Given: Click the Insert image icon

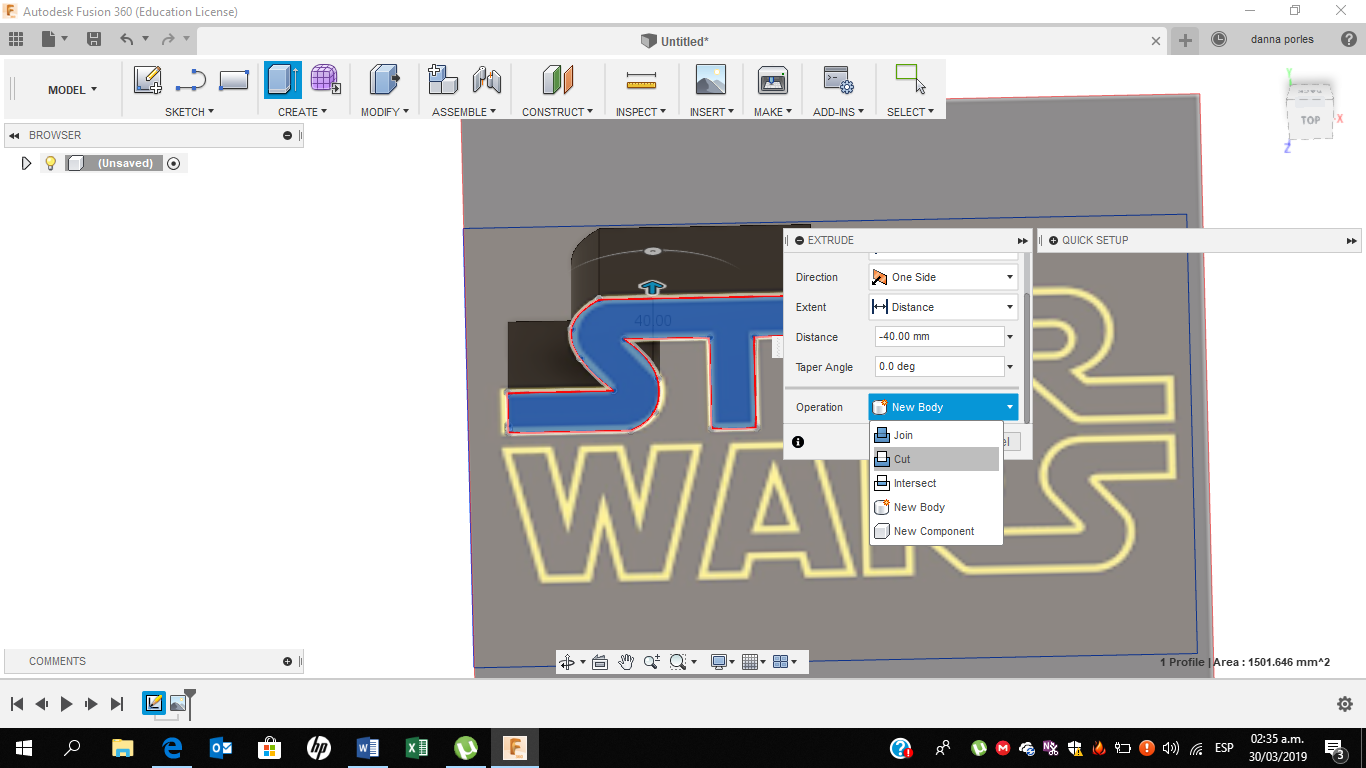Looking at the screenshot, I should point(711,80).
